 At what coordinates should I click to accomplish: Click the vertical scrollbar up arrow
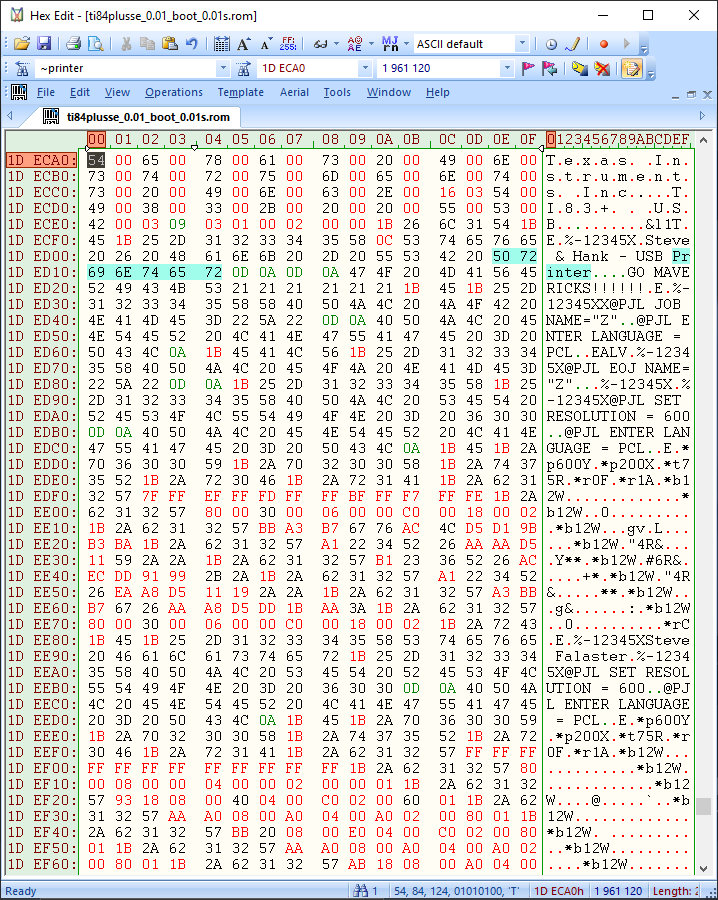704,139
